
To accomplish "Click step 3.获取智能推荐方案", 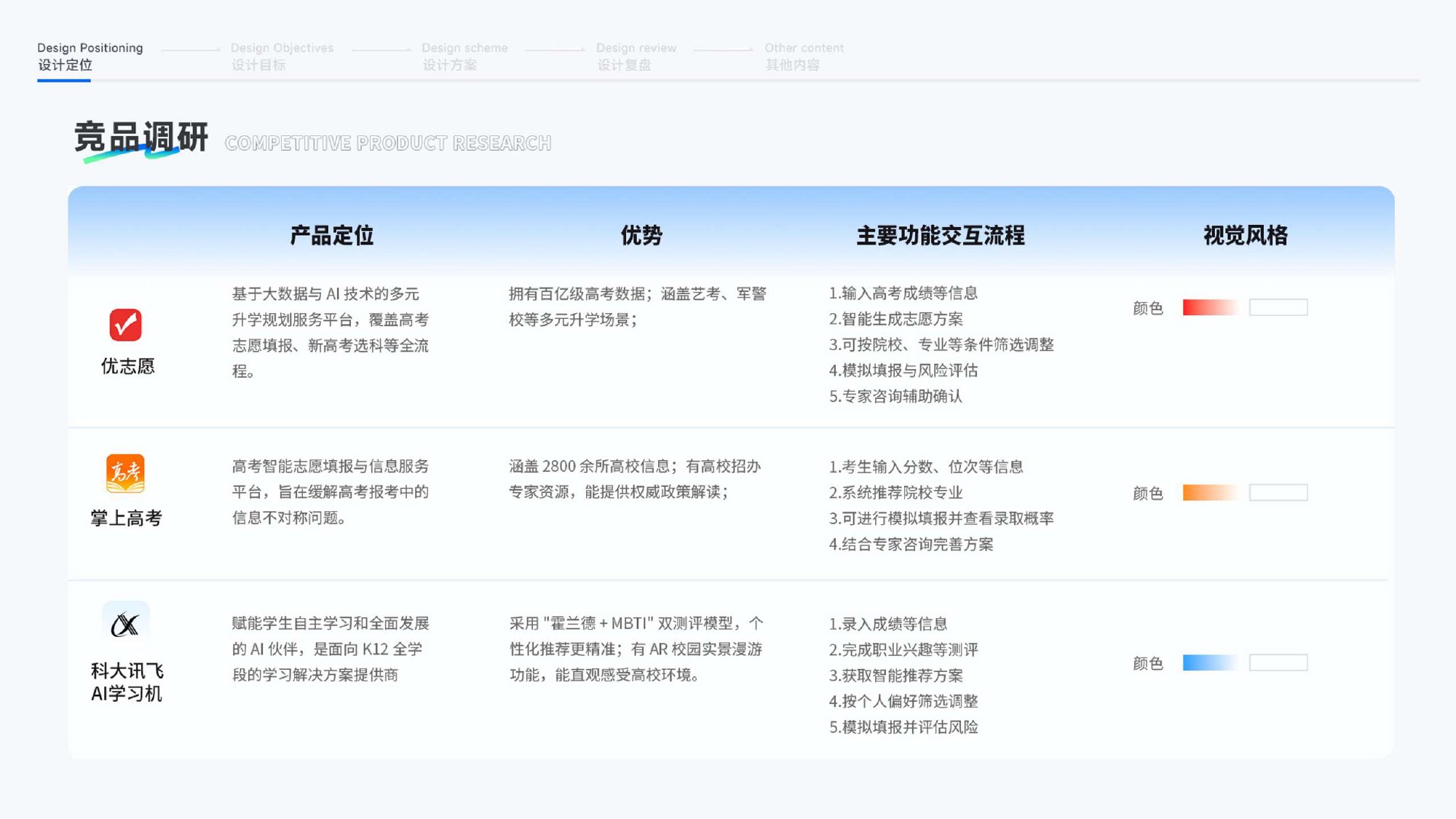I will point(895,676).
